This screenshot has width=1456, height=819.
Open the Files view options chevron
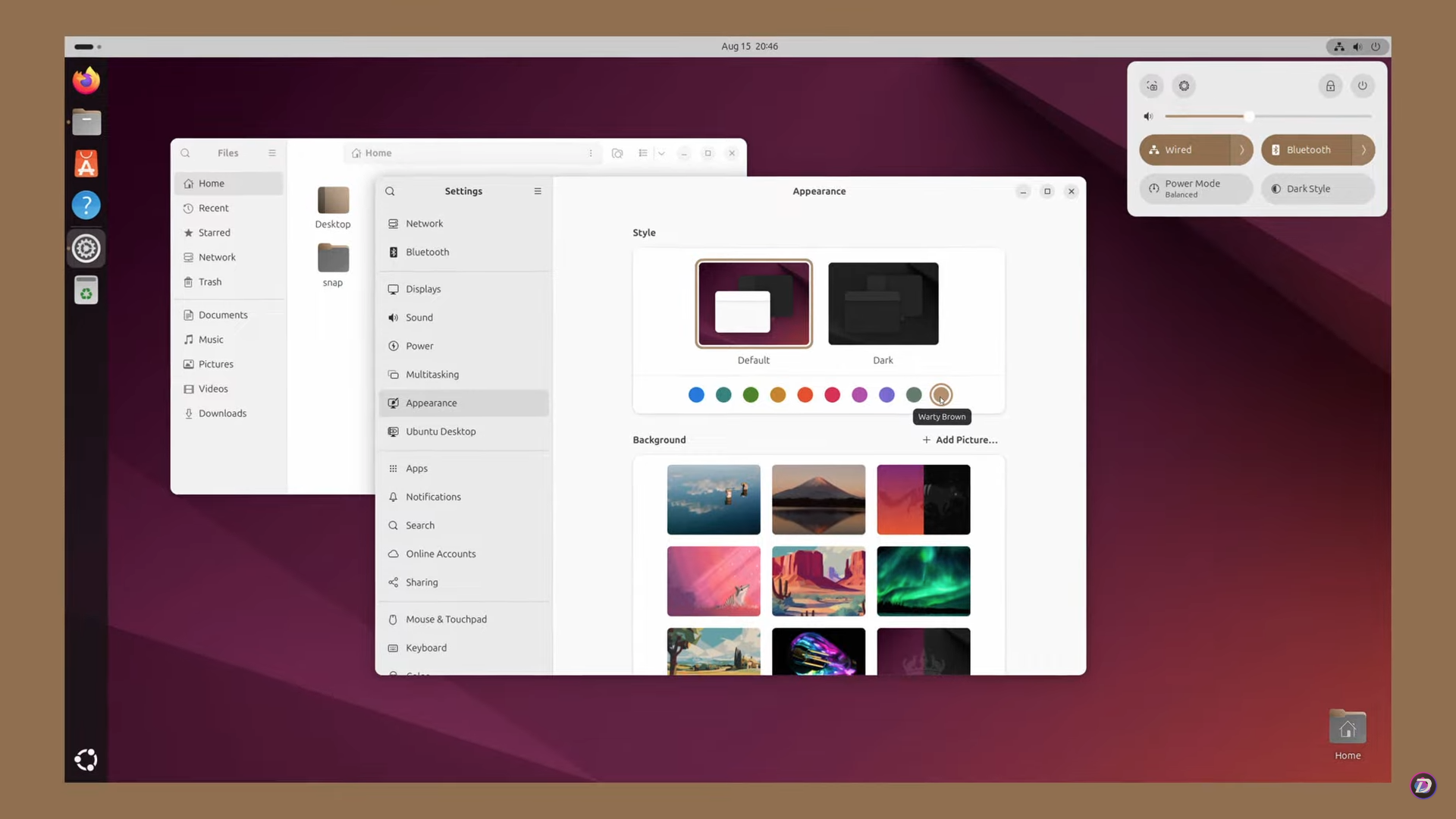[x=661, y=153]
